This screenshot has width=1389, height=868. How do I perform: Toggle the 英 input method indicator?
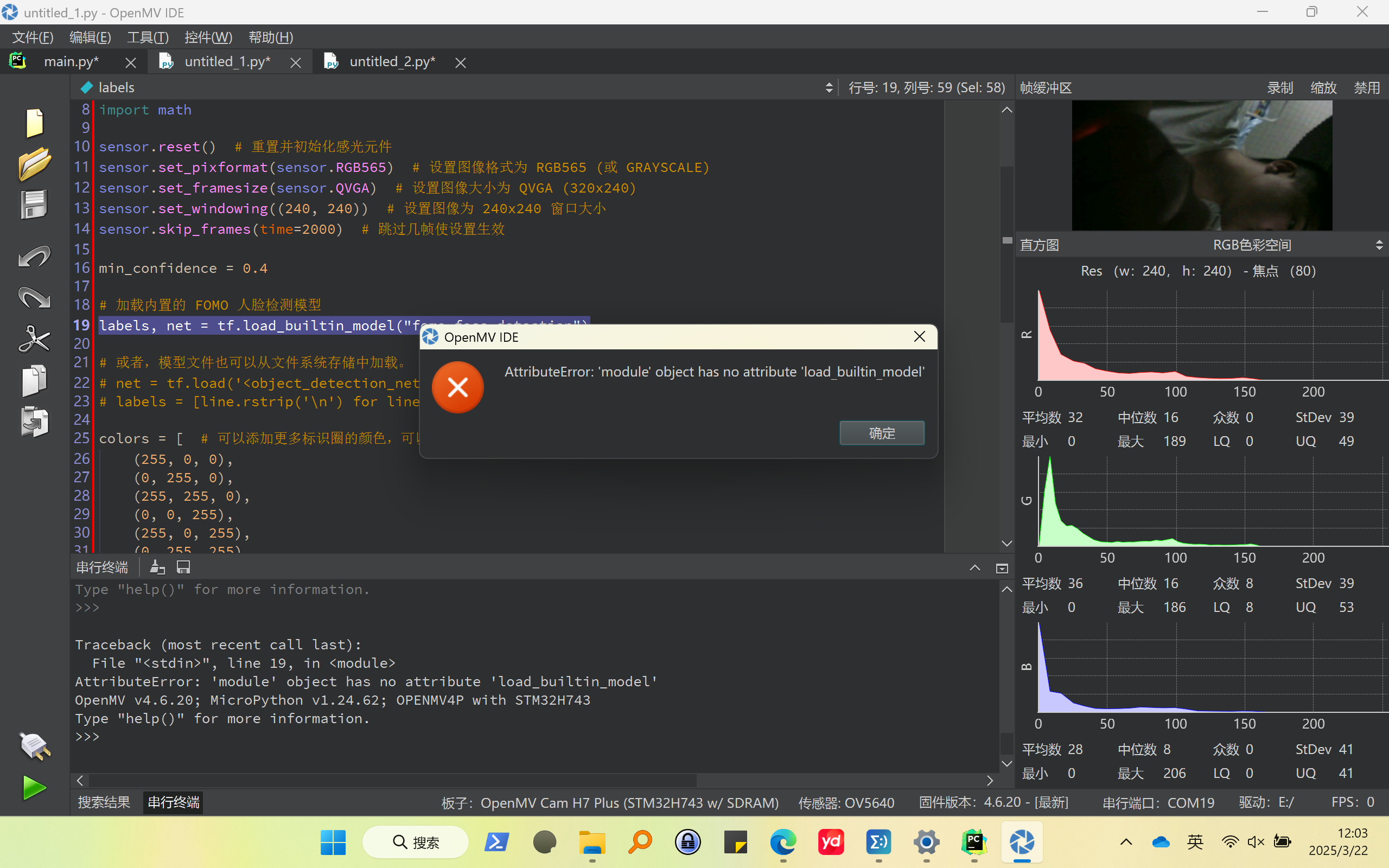pyautogui.click(x=1195, y=842)
